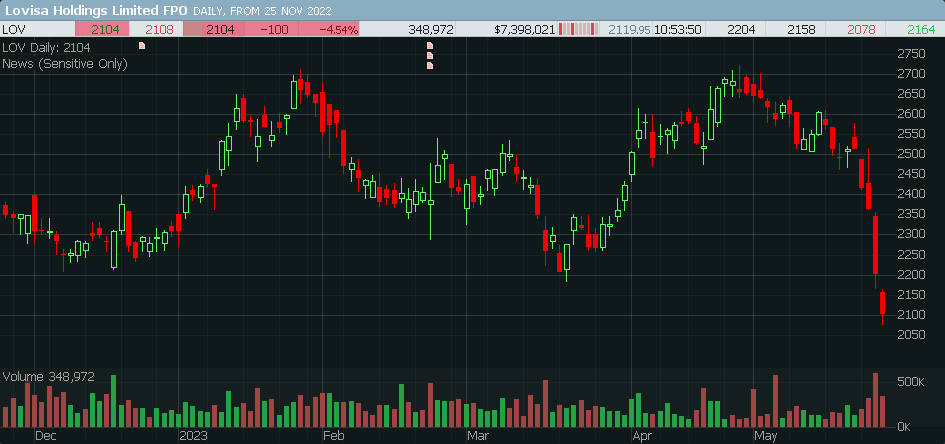Click the 2650 price axis label

pos(911,93)
